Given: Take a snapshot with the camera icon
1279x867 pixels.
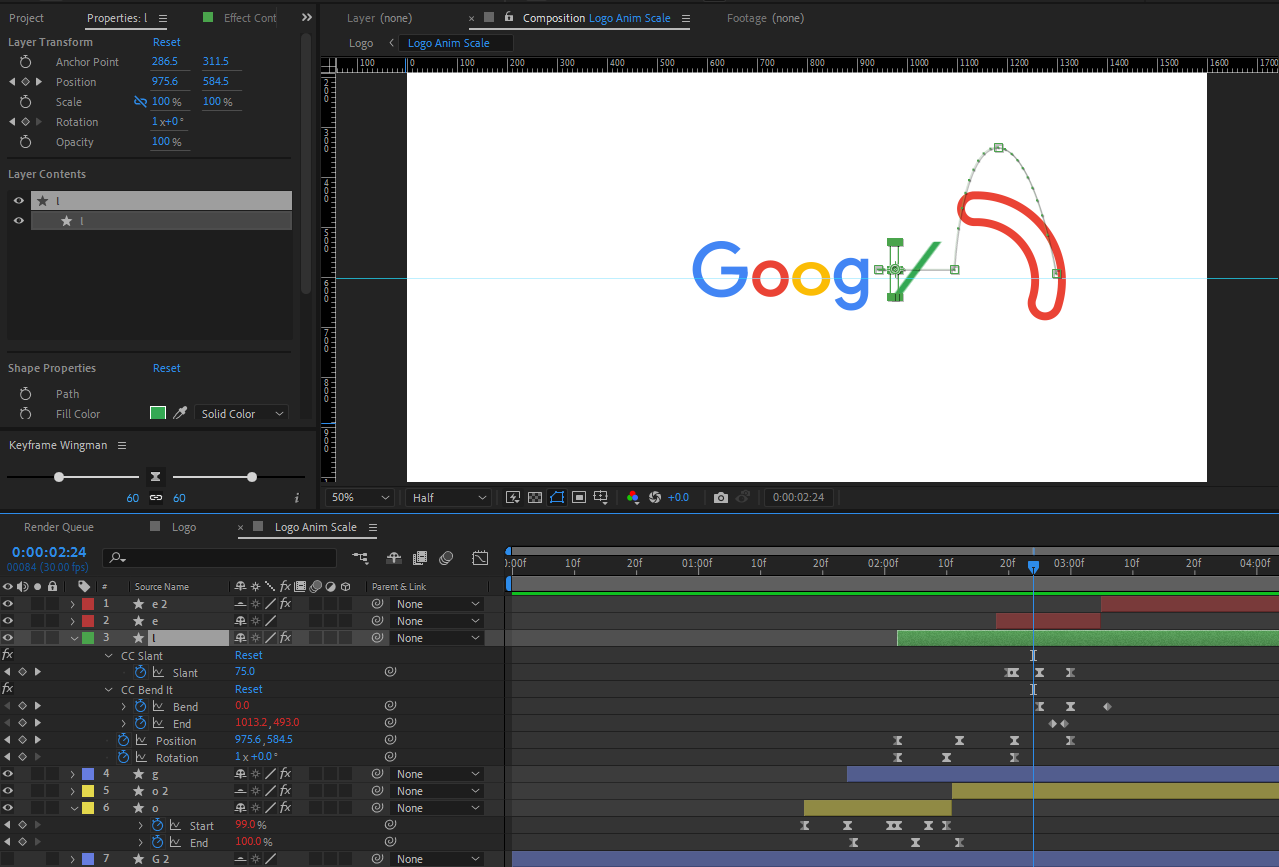Looking at the screenshot, I should pyautogui.click(x=721, y=497).
